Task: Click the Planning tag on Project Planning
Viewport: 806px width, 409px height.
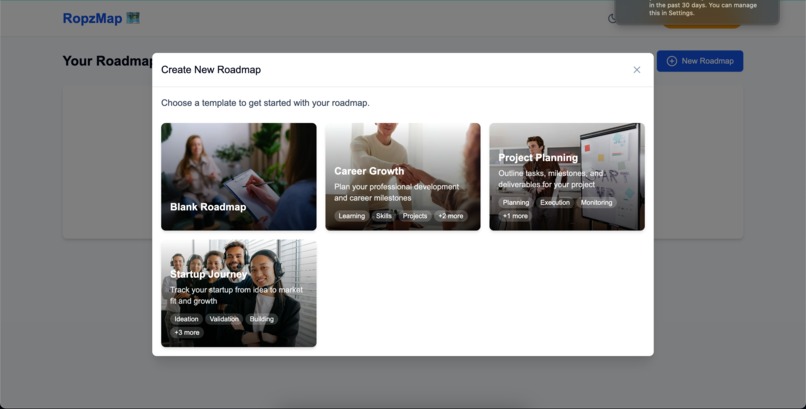Action: point(516,202)
